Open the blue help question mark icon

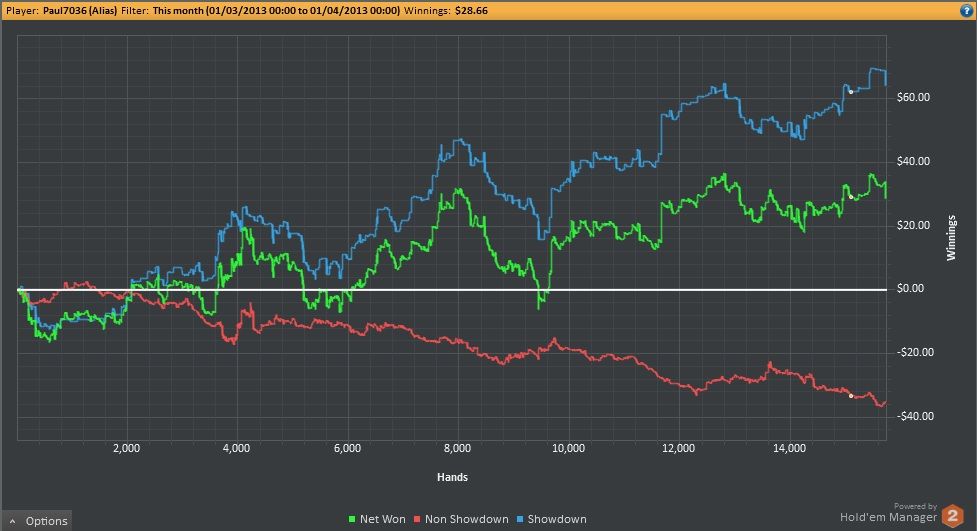coord(966,11)
